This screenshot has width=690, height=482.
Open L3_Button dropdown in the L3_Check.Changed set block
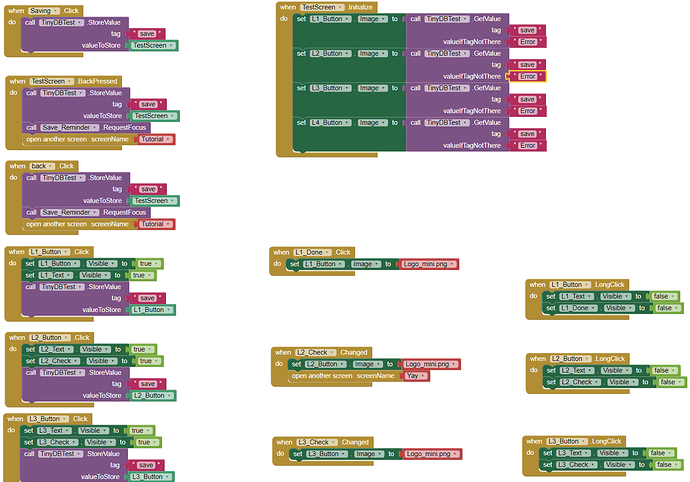click(327, 454)
